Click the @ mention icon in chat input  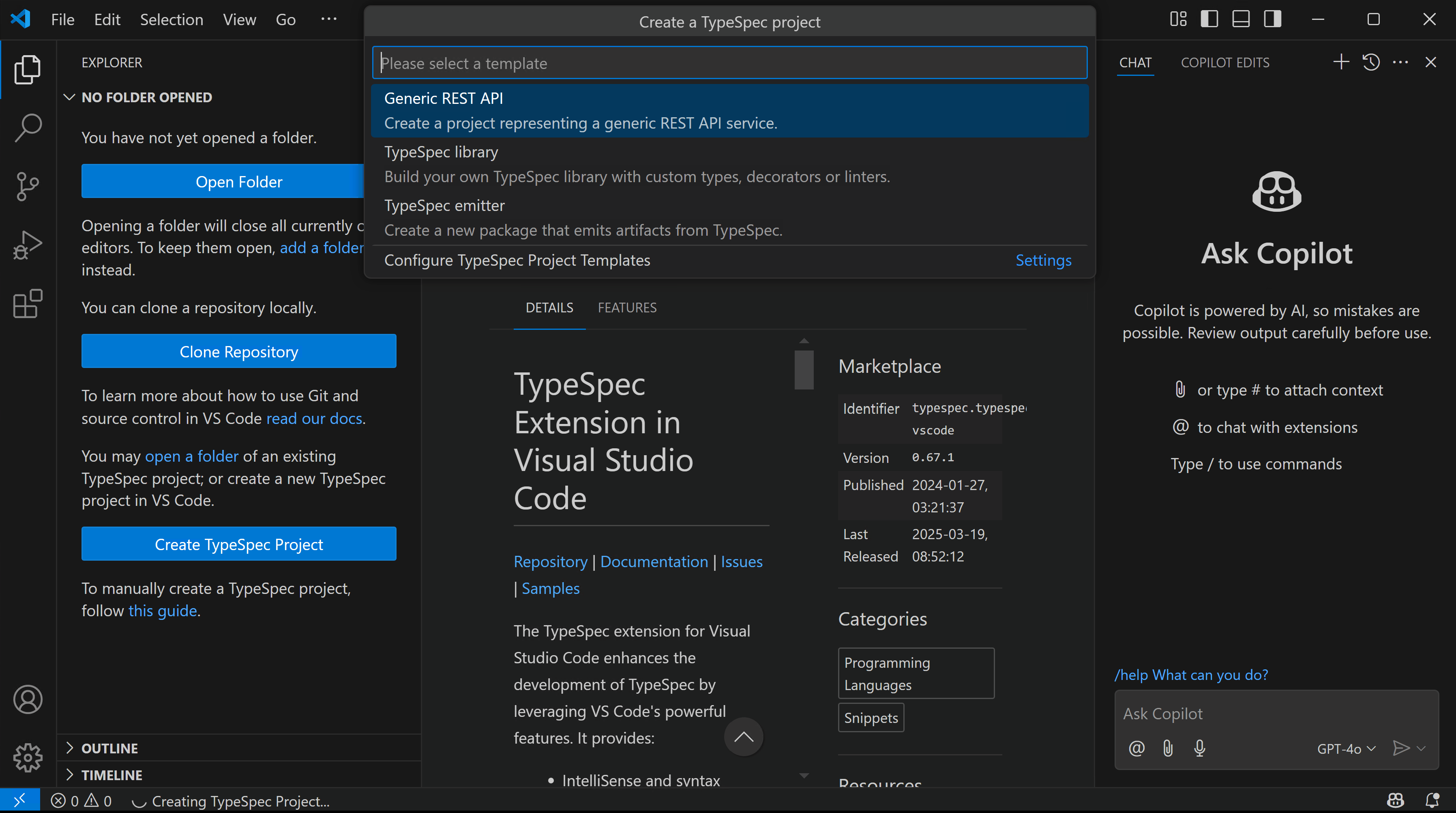(1136, 748)
